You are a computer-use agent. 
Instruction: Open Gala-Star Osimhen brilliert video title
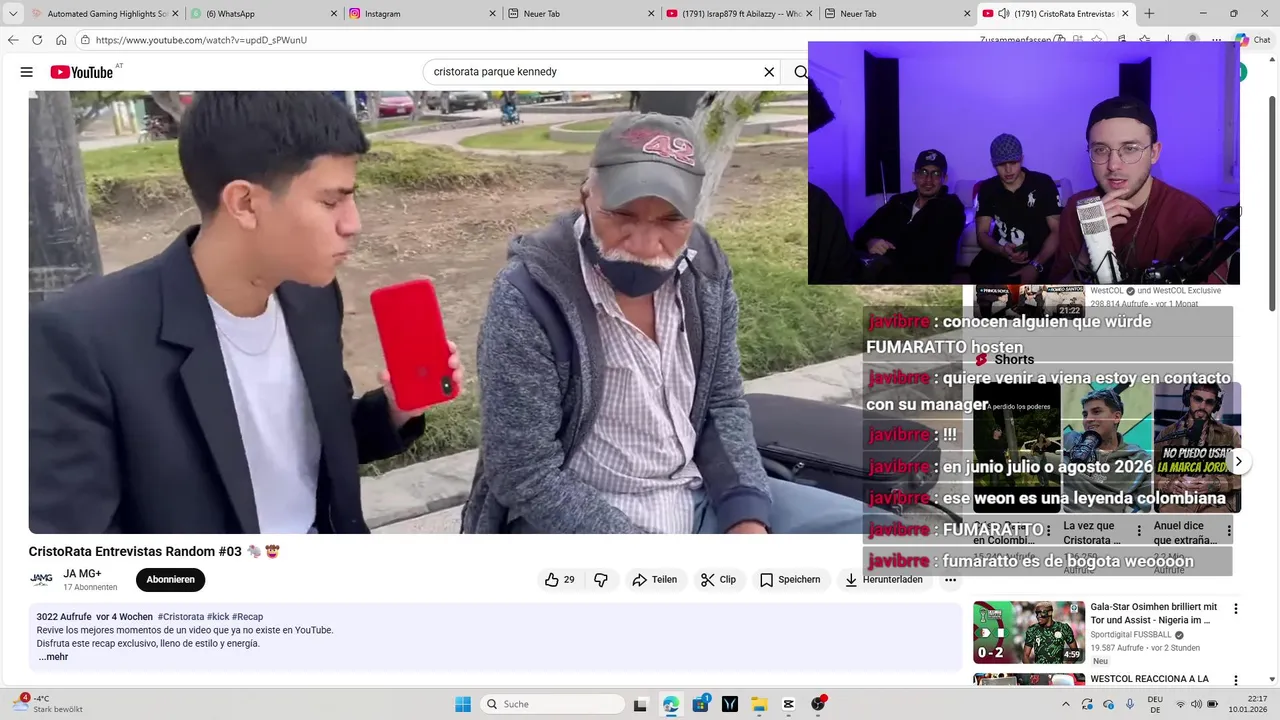(x=1153, y=613)
